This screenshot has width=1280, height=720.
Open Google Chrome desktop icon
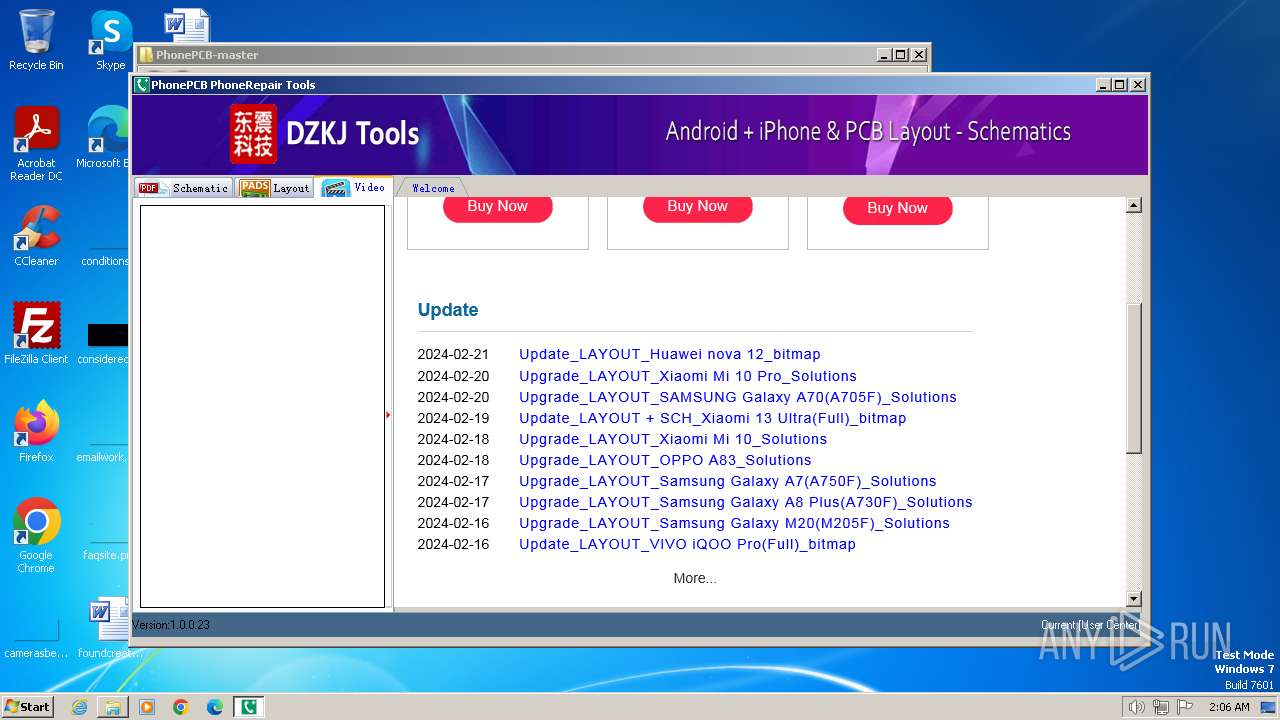pos(36,535)
